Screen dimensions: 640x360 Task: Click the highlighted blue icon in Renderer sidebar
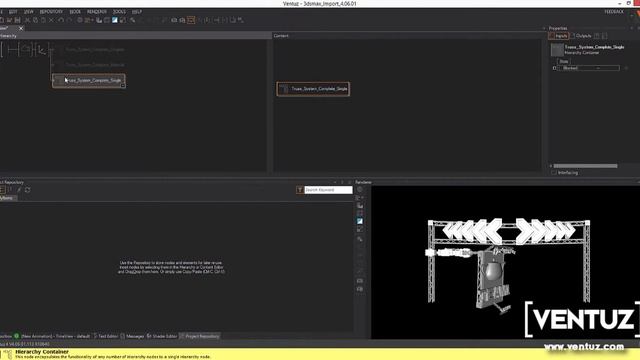pyautogui.click(x=360, y=221)
